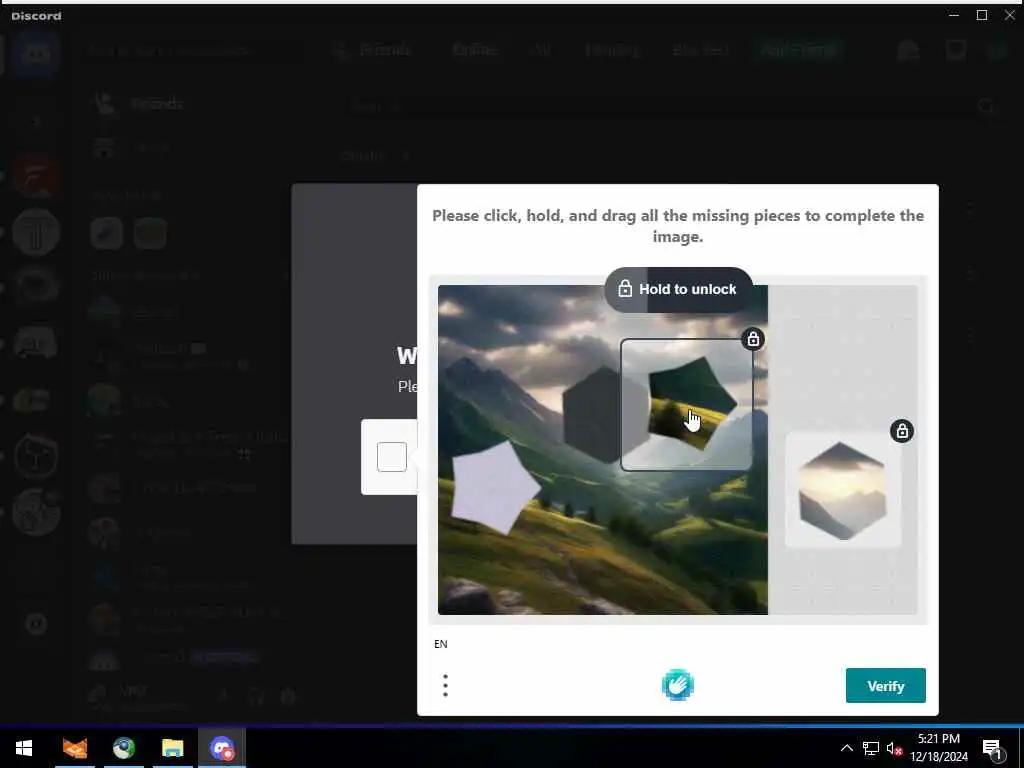The image size is (1024, 768).
Task: Click the muted volume tray icon
Action: pos(895,748)
